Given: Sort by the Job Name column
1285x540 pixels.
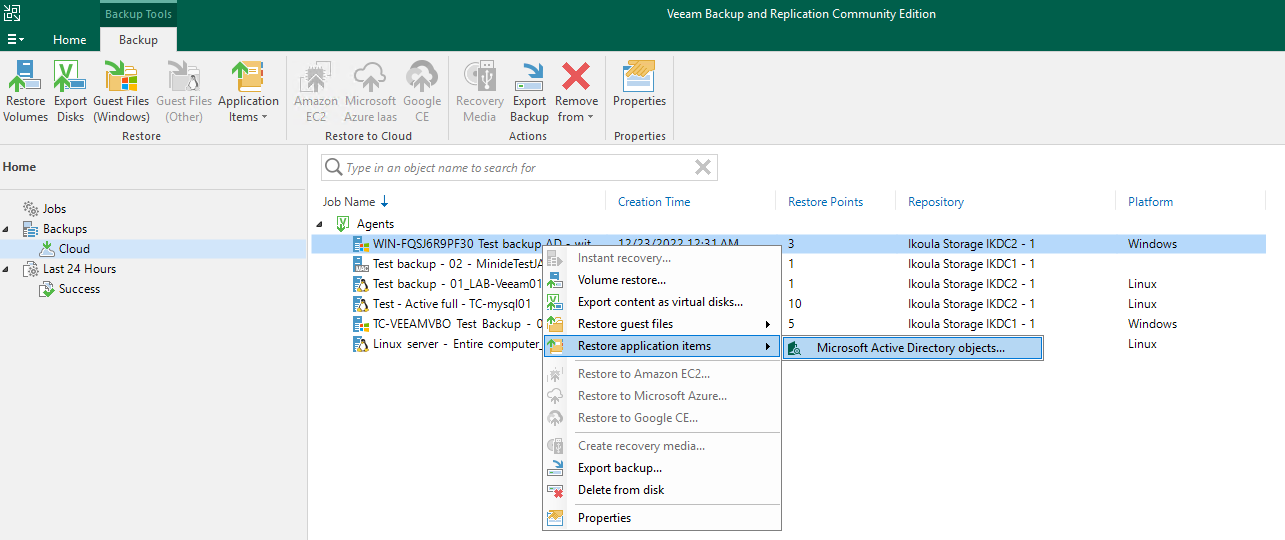Looking at the screenshot, I should [x=356, y=202].
